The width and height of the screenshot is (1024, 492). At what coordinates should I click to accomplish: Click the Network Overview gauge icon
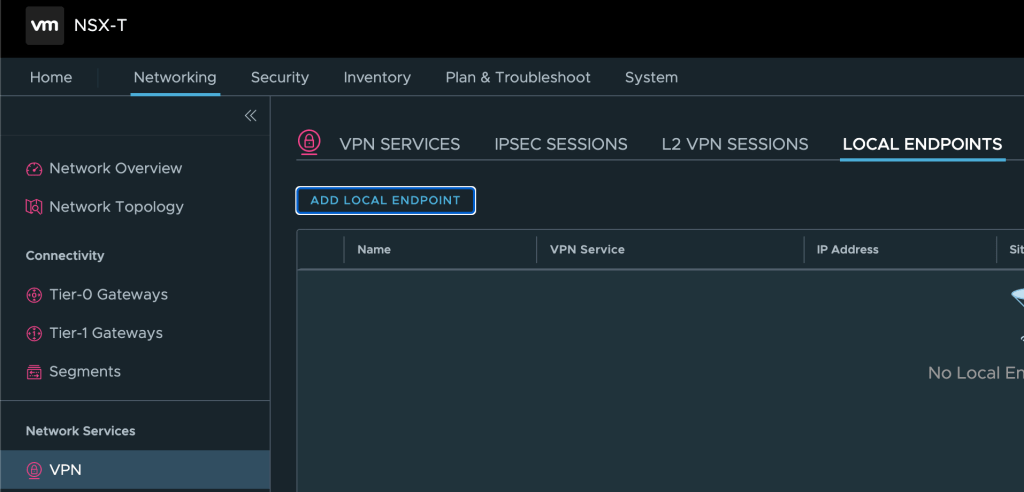[x=34, y=169]
